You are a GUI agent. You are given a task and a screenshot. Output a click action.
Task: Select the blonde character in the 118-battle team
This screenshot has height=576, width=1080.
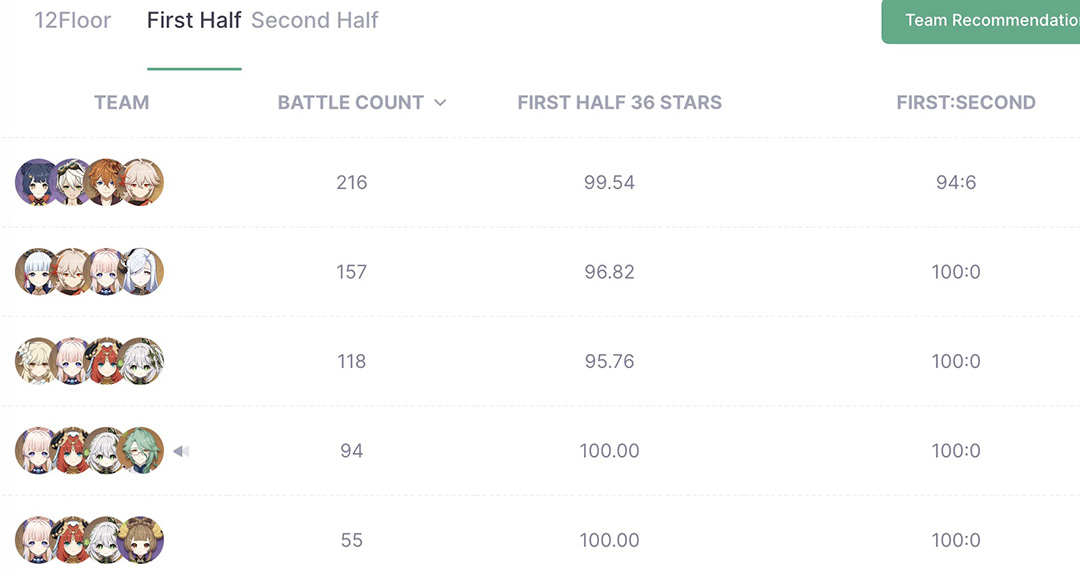pos(38,362)
